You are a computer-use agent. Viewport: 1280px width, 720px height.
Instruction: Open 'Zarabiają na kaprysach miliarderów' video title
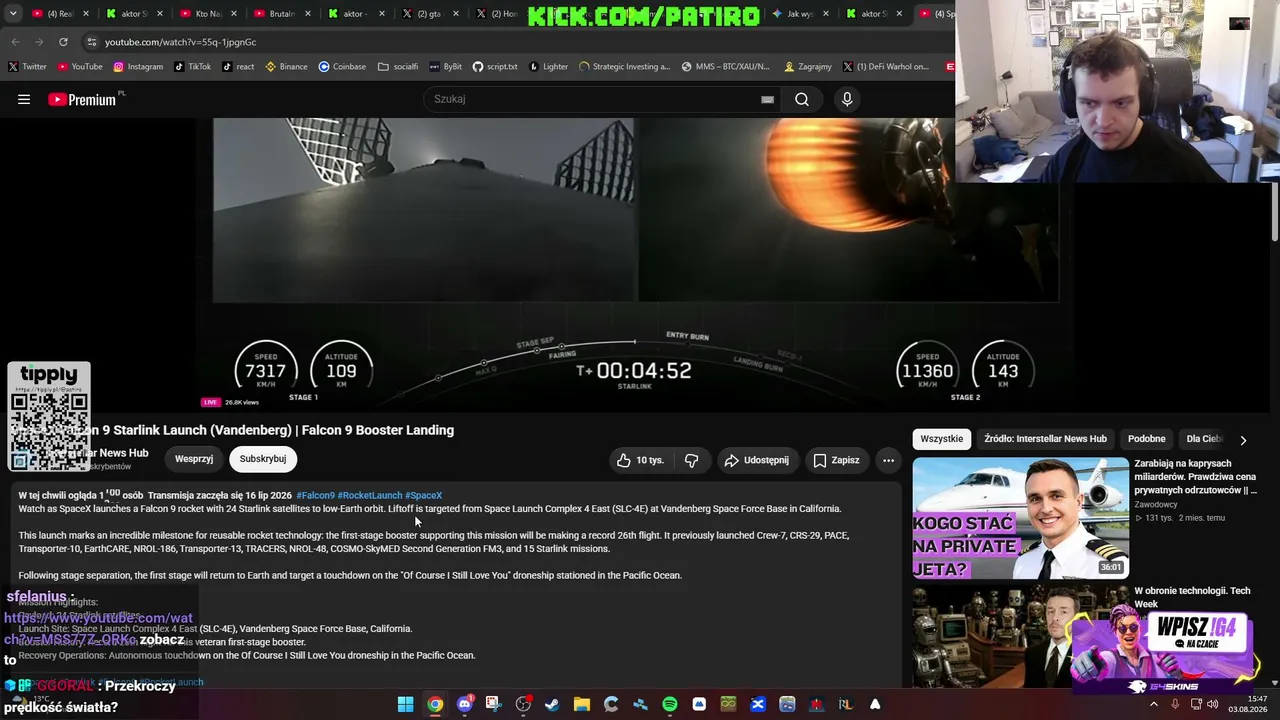click(1196, 477)
